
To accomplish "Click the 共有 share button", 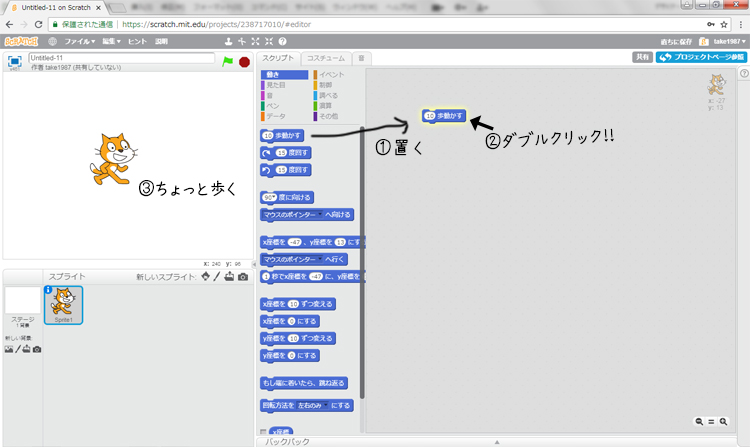I will coord(643,58).
